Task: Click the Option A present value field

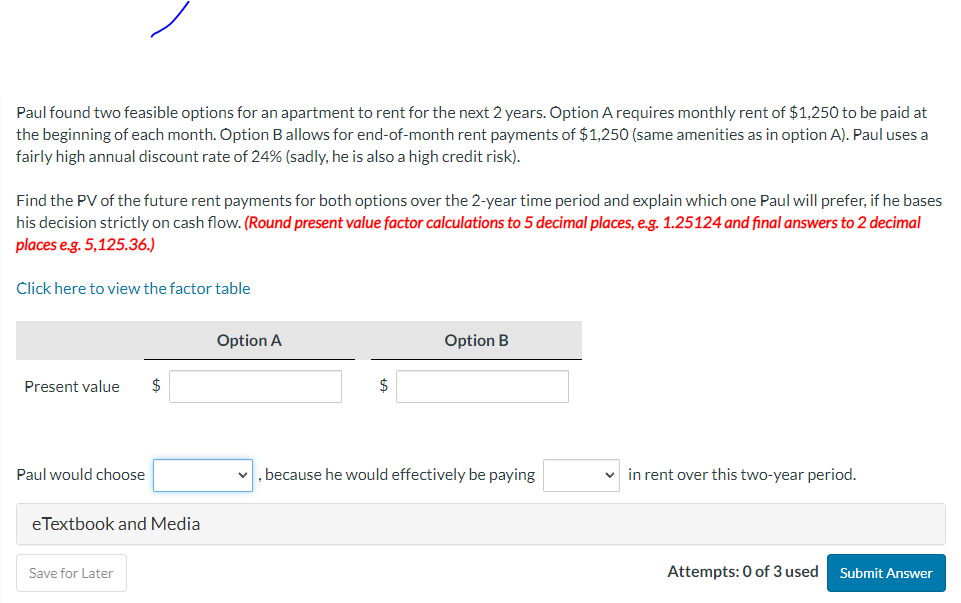Action: click(x=254, y=386)
